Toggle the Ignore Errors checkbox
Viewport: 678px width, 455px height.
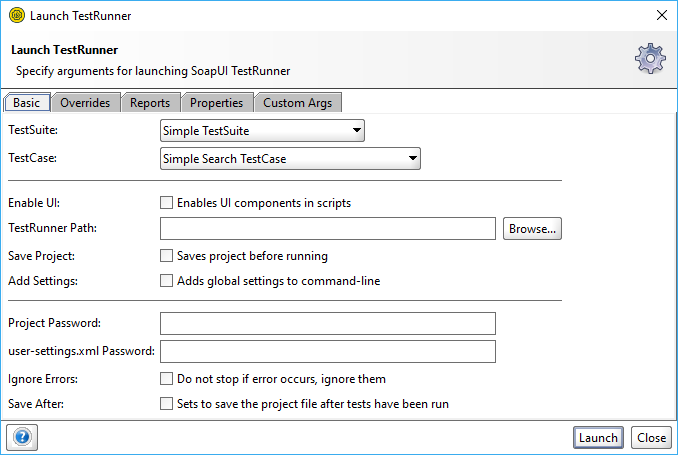coord(166,379)
